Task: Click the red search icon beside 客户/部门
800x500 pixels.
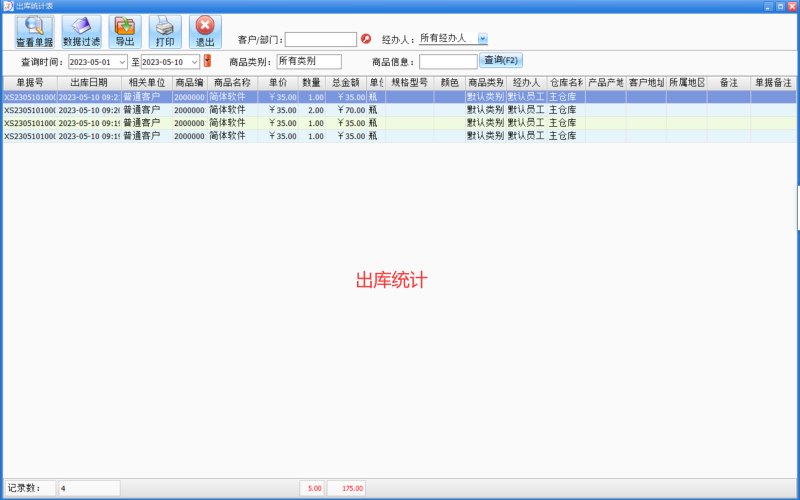Action: click(x=366, y=39)
